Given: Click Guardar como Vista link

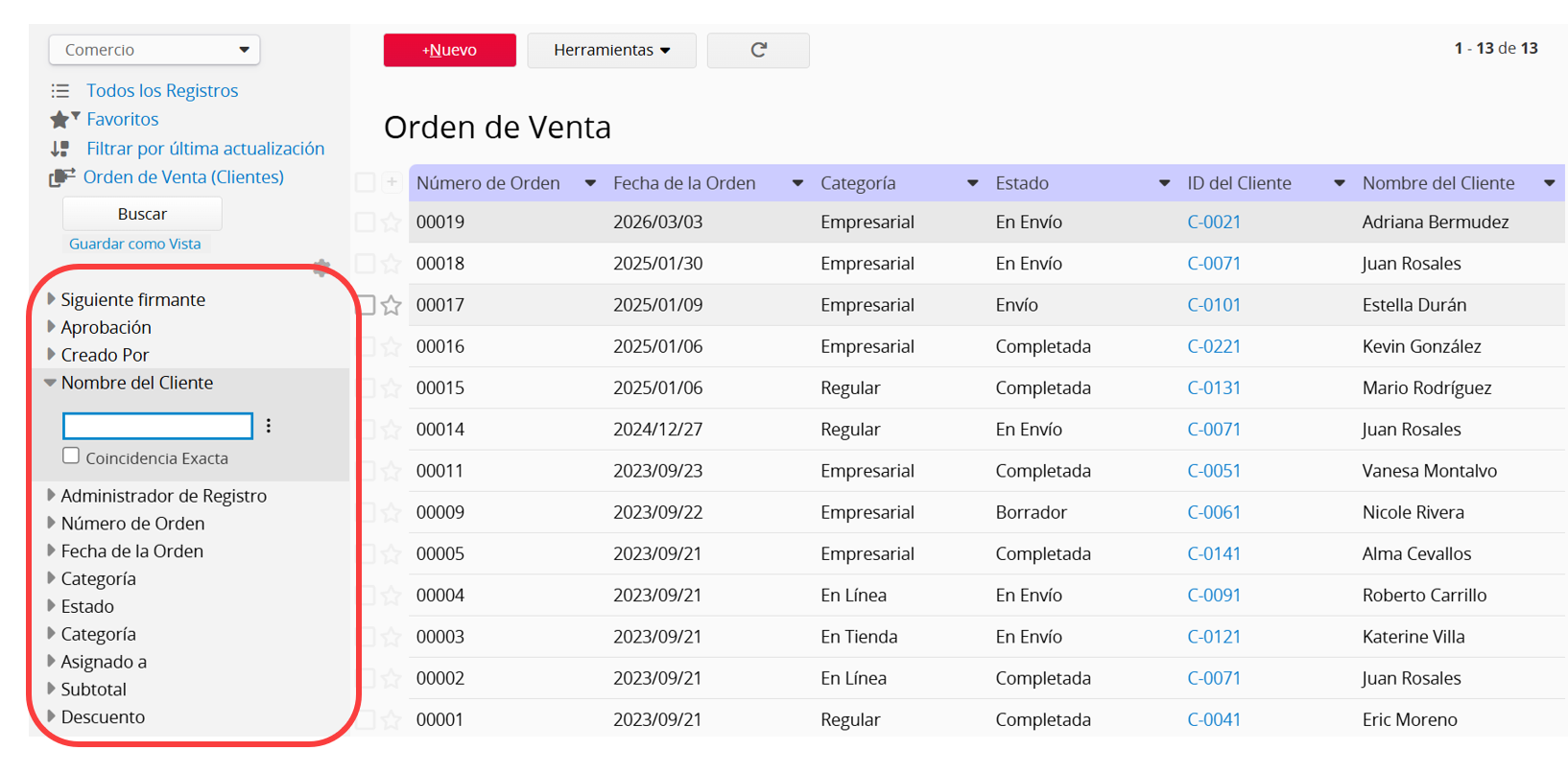Looking at the screenshot, I should 135,244.
